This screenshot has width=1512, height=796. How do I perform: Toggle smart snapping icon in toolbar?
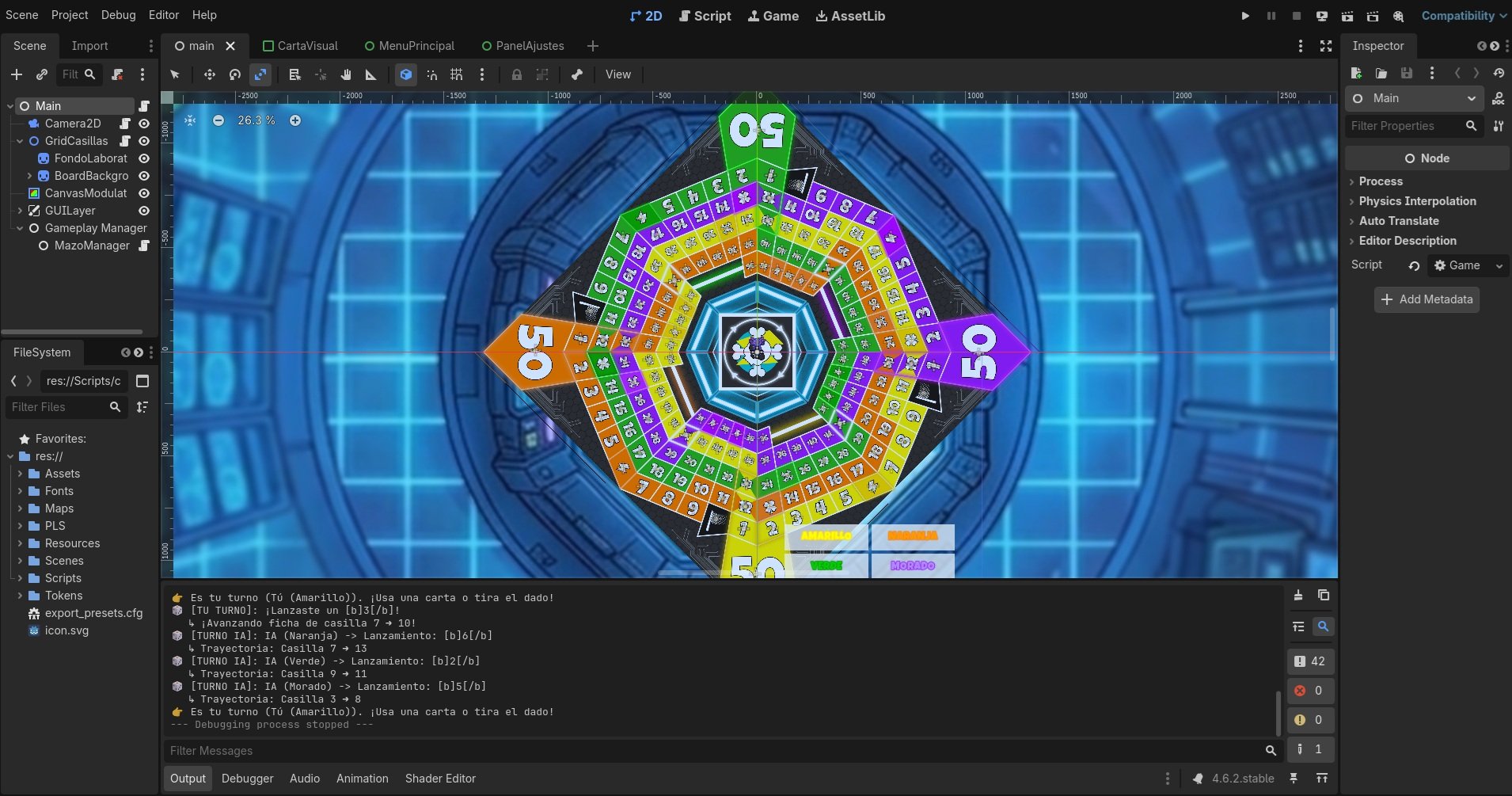tap(432, 74)
